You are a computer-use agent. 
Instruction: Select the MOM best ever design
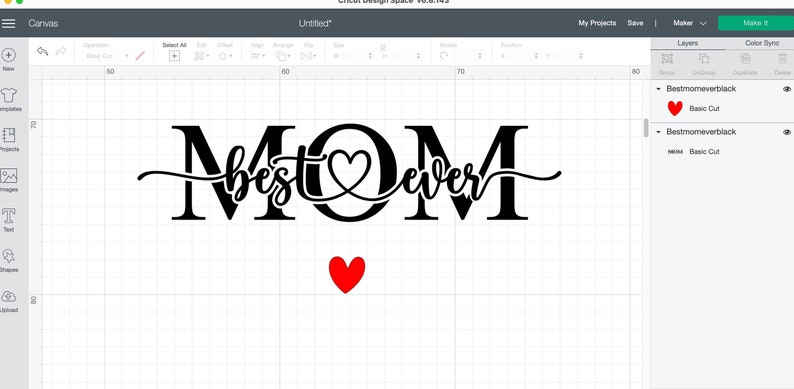[349, 173]
